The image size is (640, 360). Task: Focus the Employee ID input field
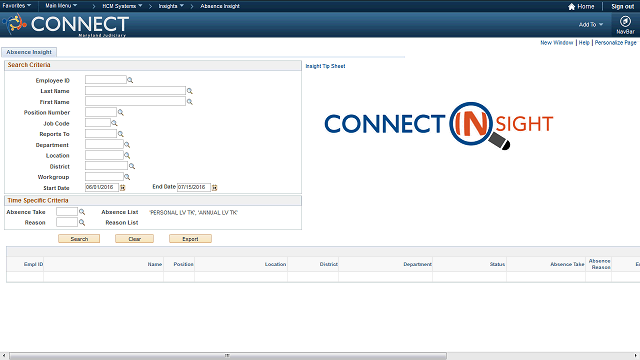[x=106, y=80]
